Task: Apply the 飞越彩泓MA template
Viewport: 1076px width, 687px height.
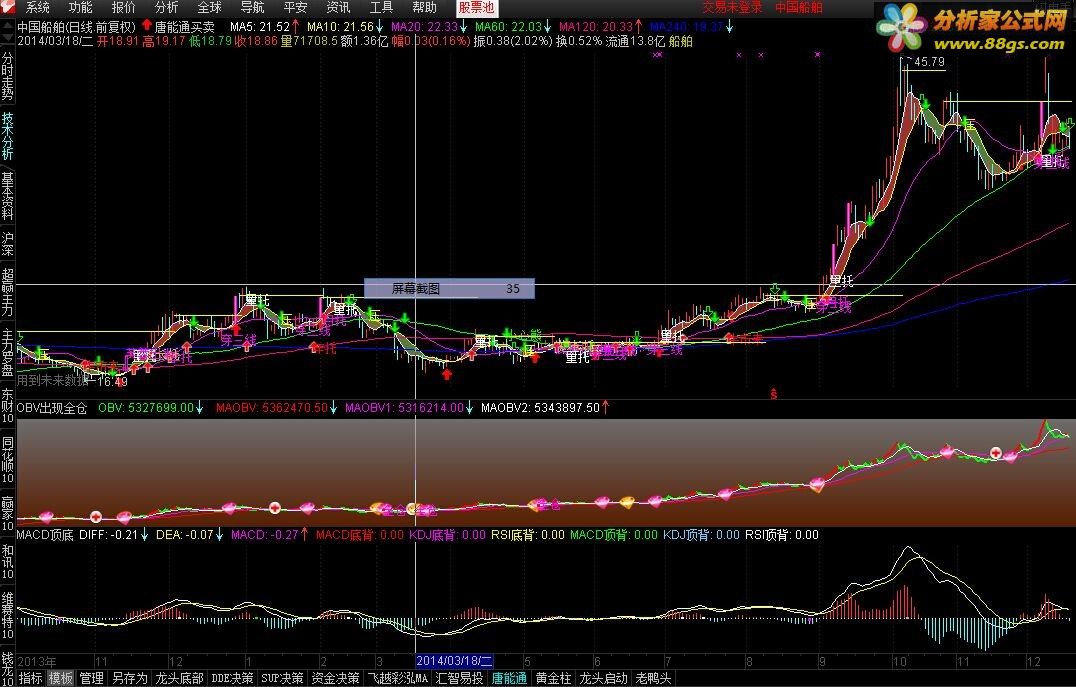Action: [x=398, y=679]
